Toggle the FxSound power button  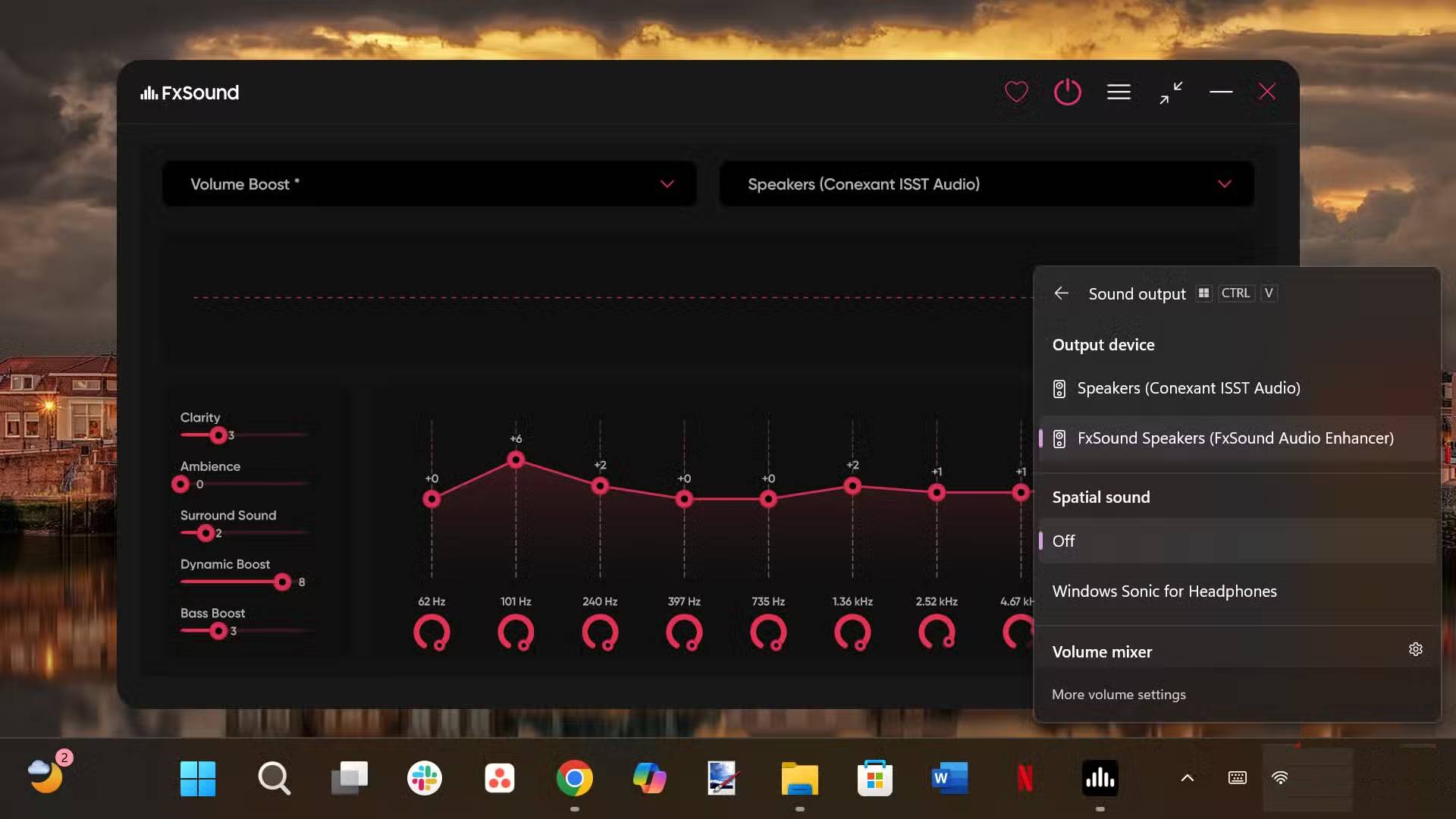coord(1067,93)
